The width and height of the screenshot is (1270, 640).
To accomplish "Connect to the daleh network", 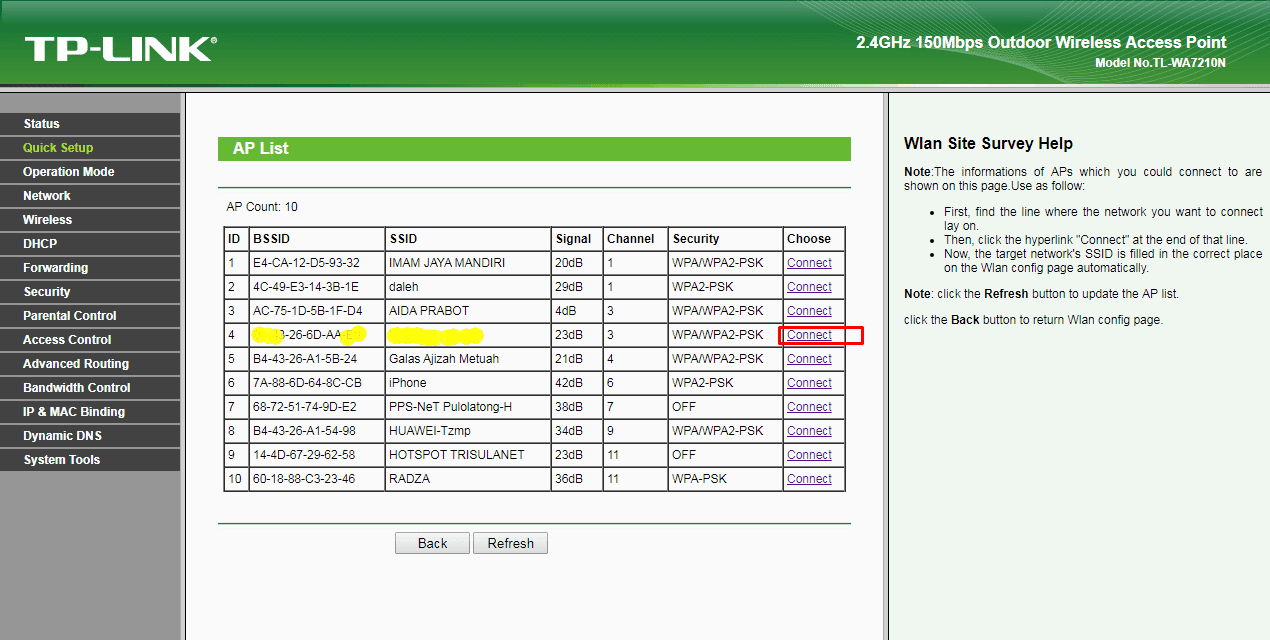I will [x=809, y=287].
